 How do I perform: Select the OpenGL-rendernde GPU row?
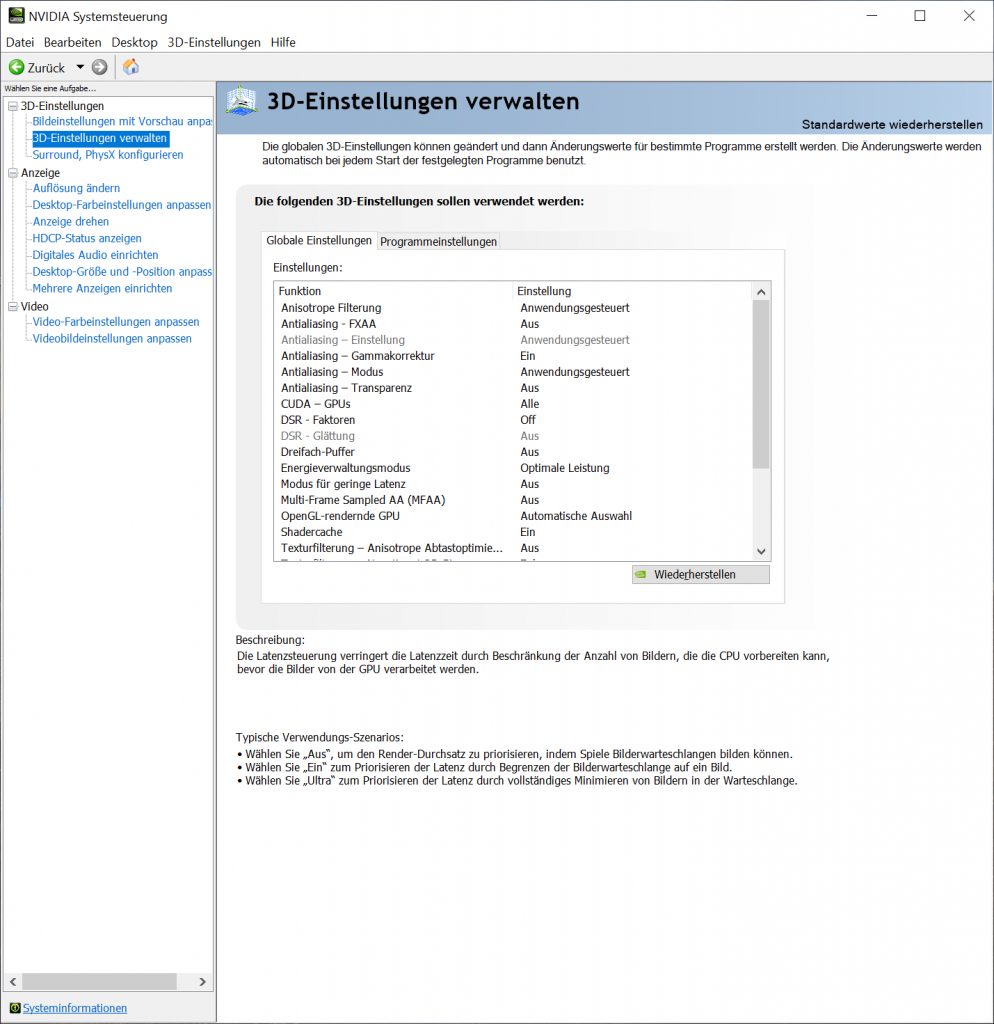point(513,516)
